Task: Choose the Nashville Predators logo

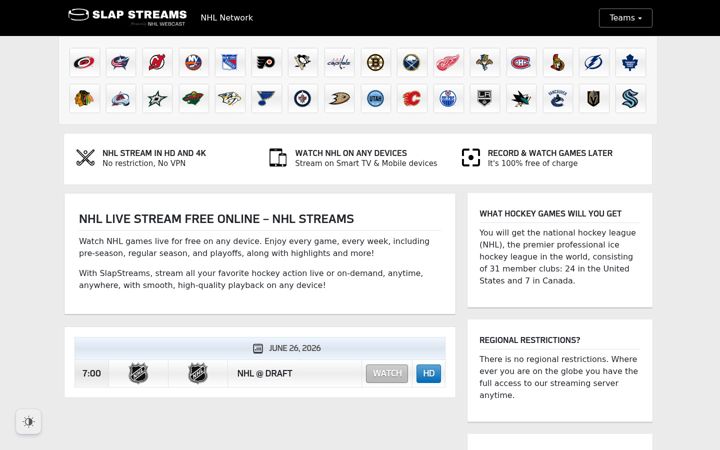Action: pyautogui.click(x=230, y=98)
